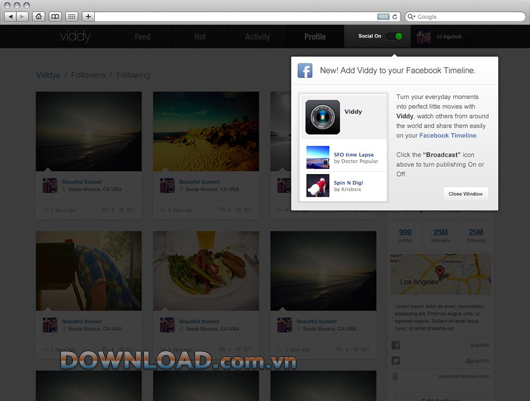Open the man with mailbox video thumbnail
This screenshot has height=401, width=530.
pos(89,271)
